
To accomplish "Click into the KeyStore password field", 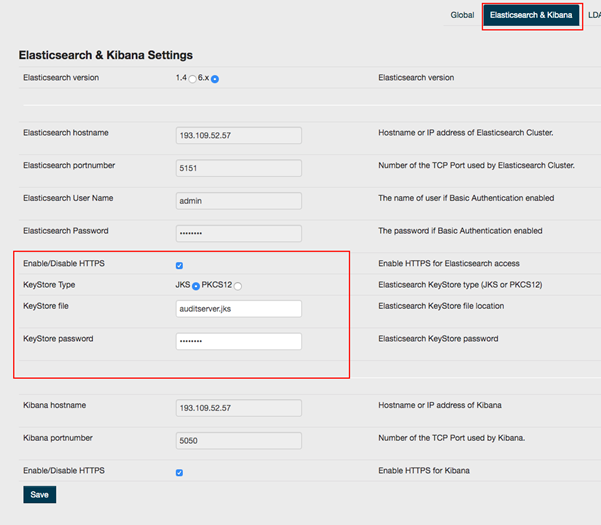I will click(x=238, y=341).
